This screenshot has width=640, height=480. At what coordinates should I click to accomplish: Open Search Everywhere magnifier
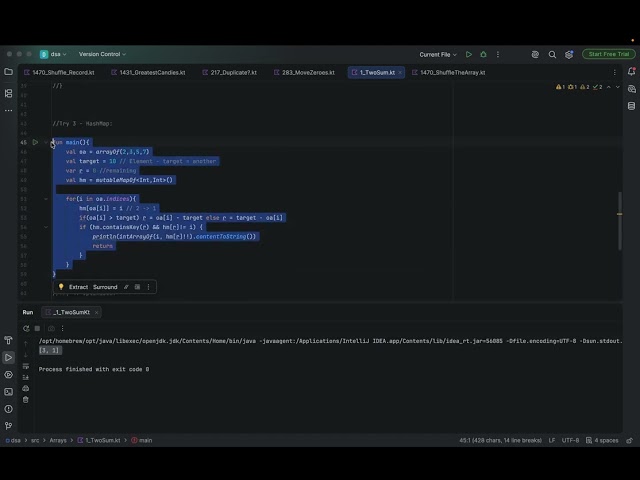point(552,54)
